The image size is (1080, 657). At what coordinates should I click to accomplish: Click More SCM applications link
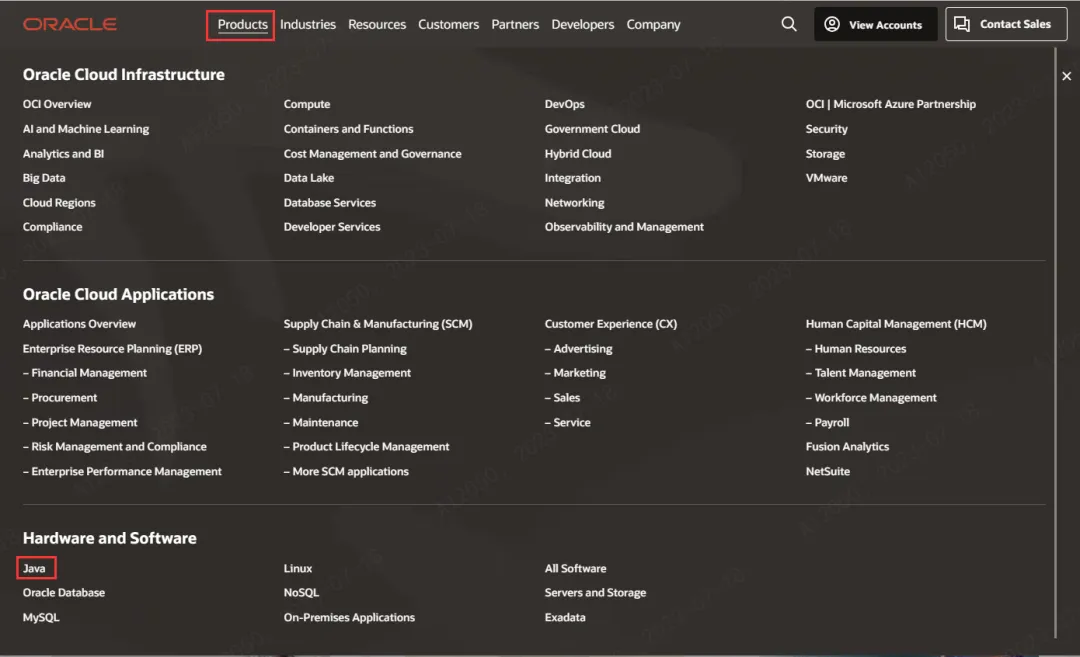click(x=350, y=471)
